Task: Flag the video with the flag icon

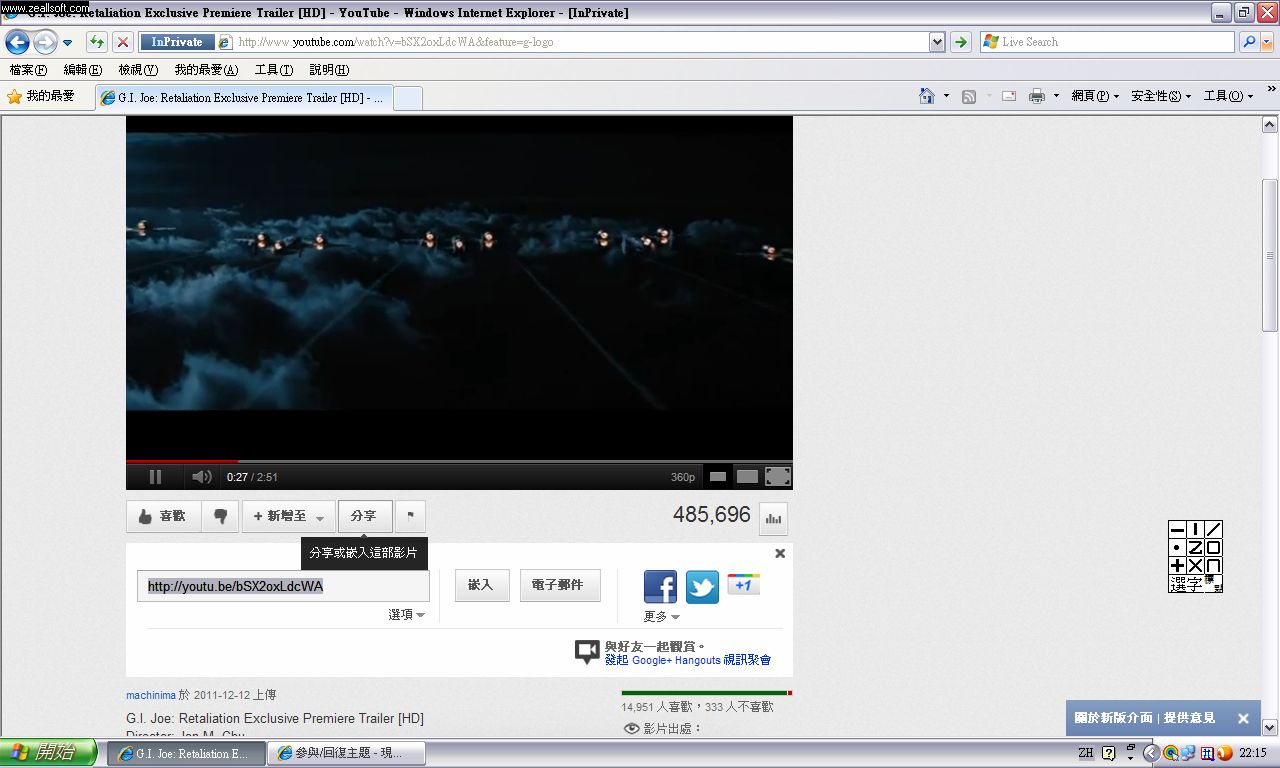Action: 410,516
